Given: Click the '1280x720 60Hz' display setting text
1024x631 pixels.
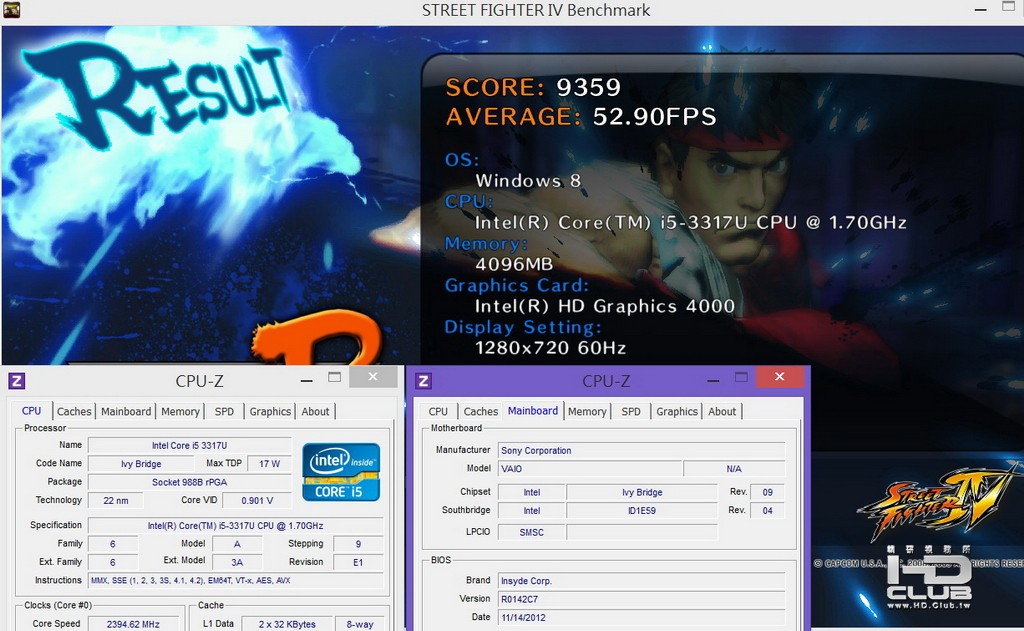Looking at the screenshot, I should 550,348.
